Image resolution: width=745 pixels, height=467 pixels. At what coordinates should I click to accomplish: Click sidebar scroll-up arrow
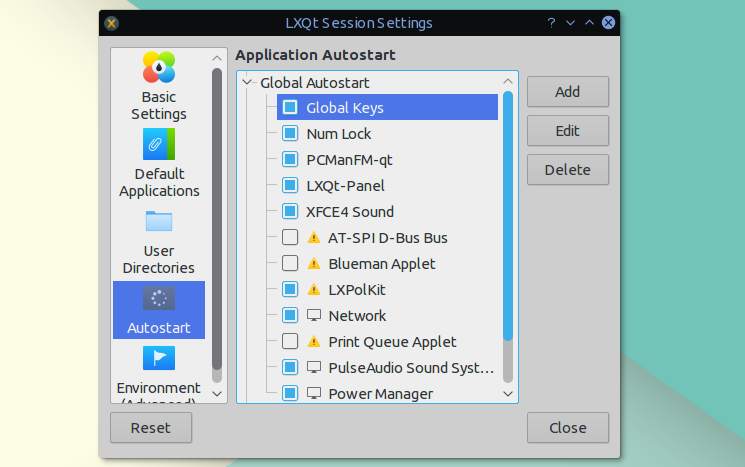(x=217, y=58)
